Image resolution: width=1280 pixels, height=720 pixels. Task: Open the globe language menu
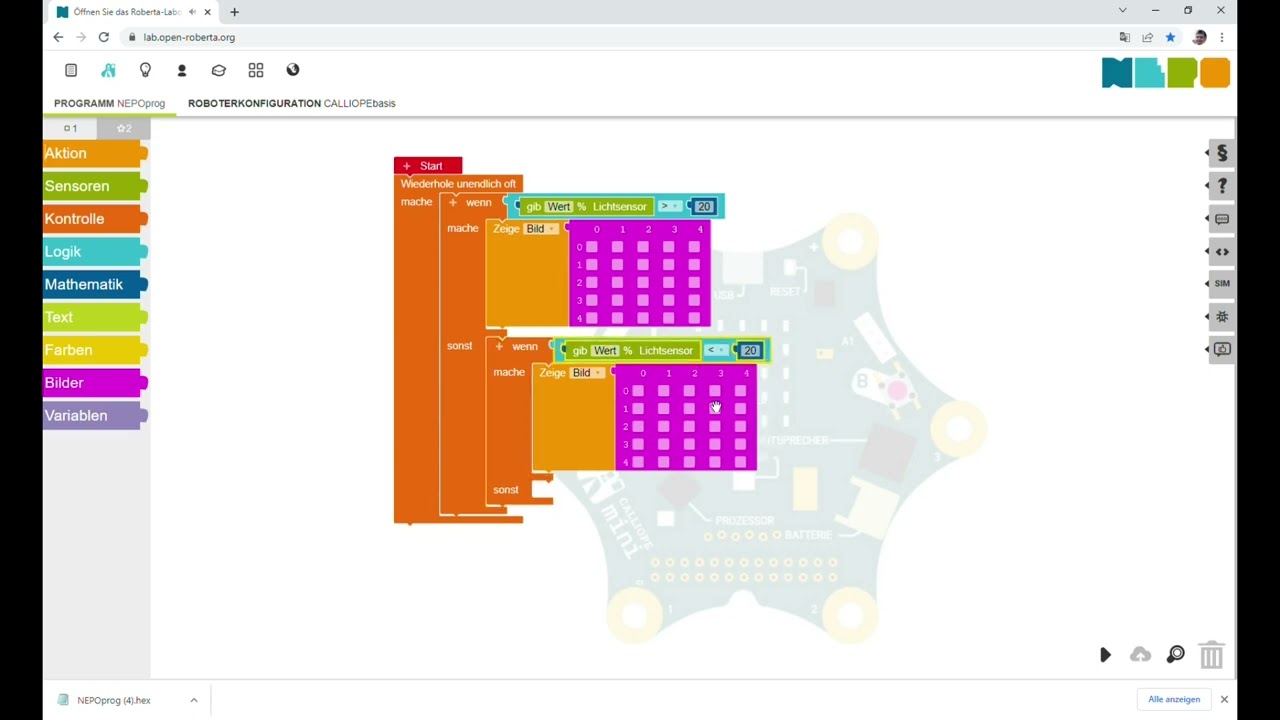tap(293, 70)
